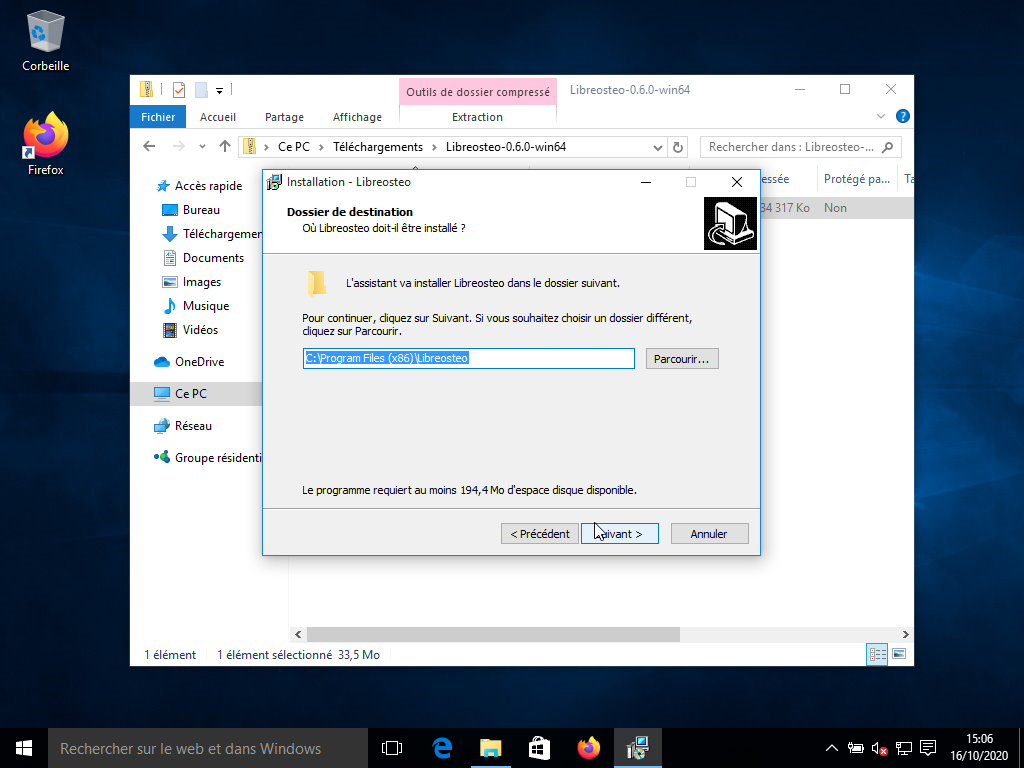Open recent locations dropdown in Explorer
This screenshot has height=768, width=1024.
(x=202, y=147)
